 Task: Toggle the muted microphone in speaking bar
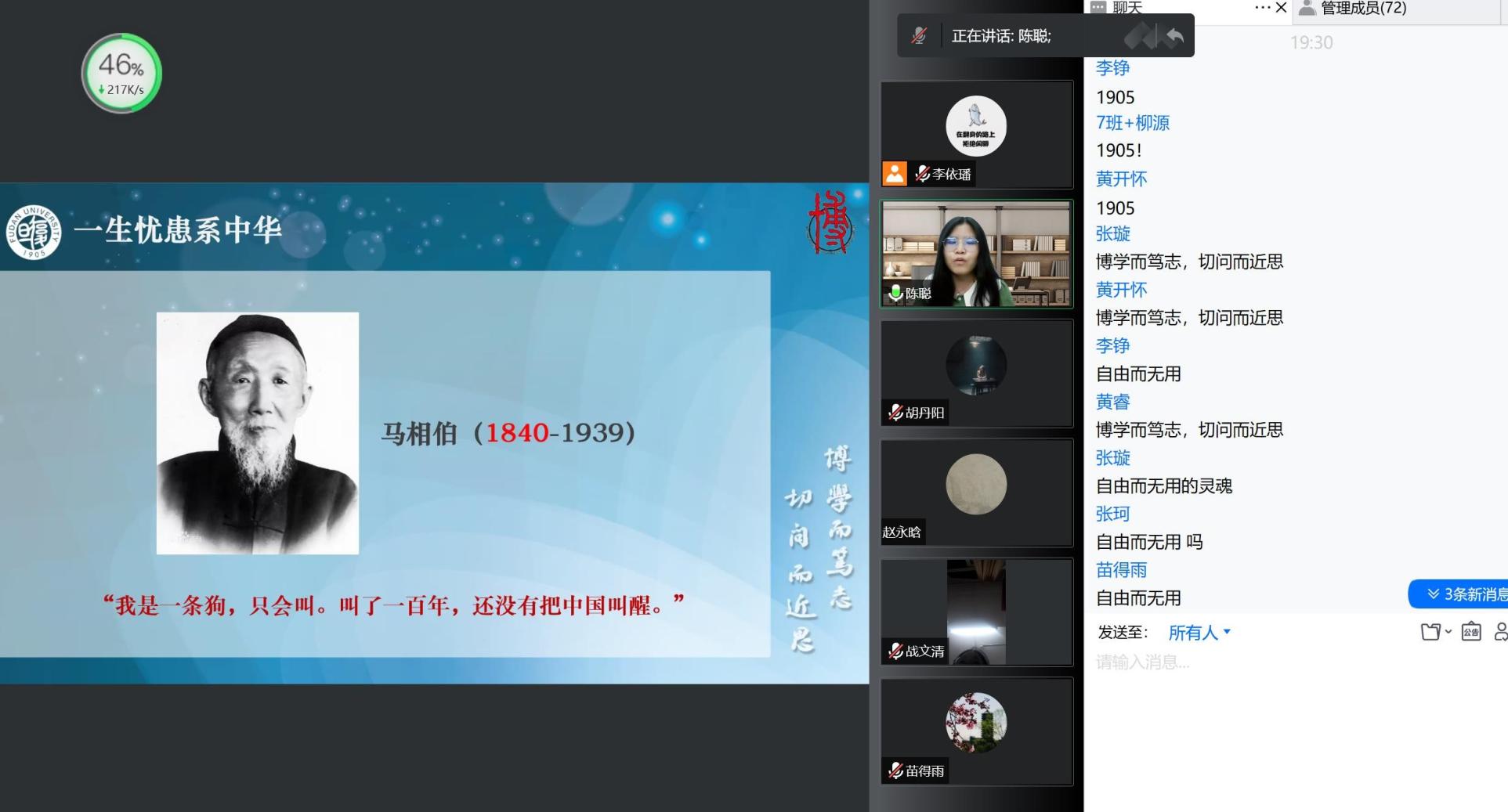click(919, 36)
